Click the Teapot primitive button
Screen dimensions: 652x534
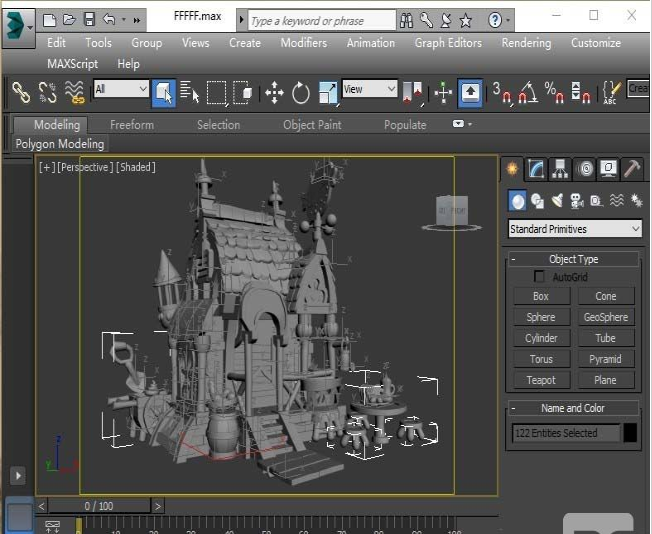coord(541,380)
